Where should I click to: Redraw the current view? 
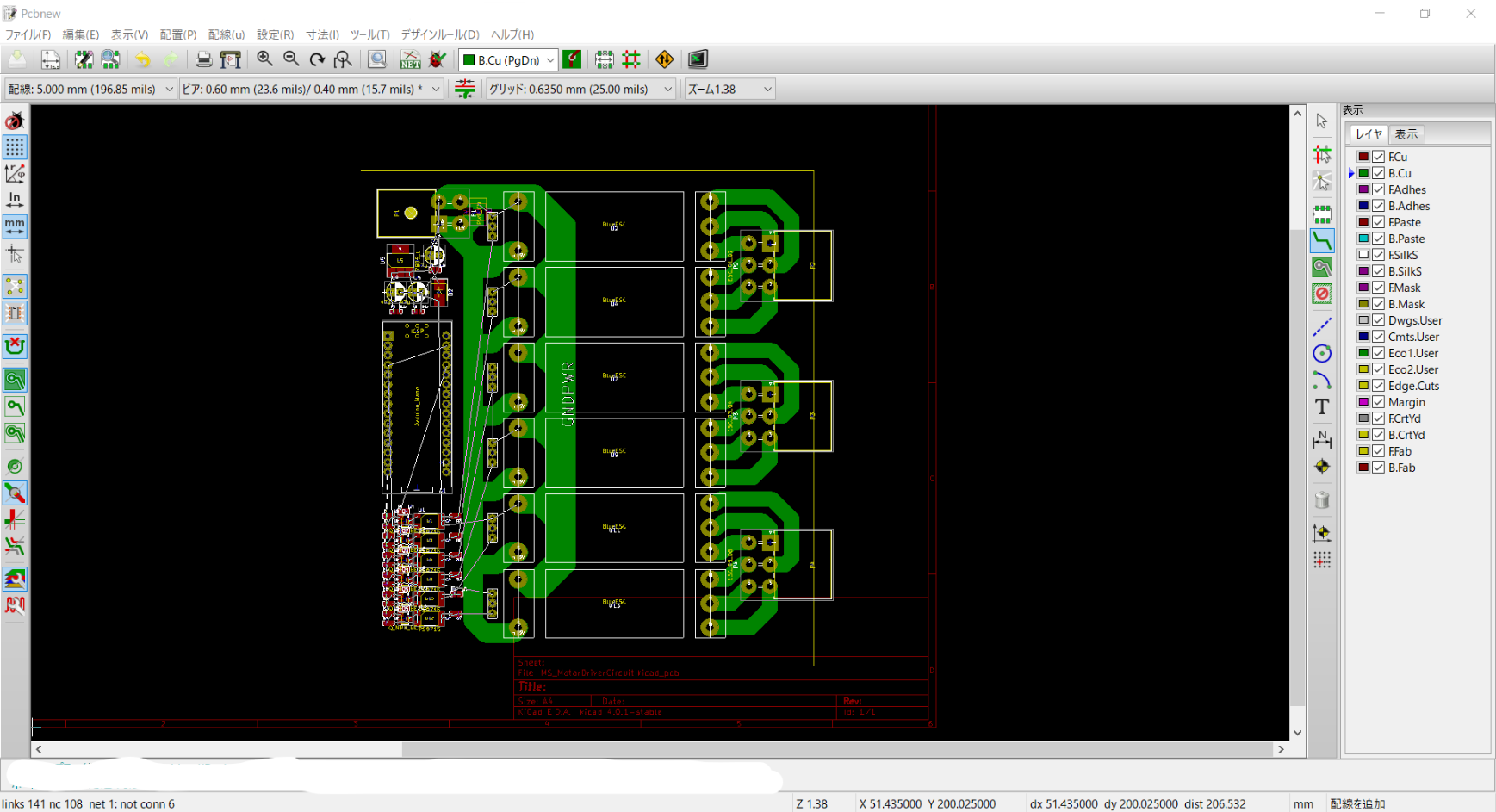coord(317,59)
